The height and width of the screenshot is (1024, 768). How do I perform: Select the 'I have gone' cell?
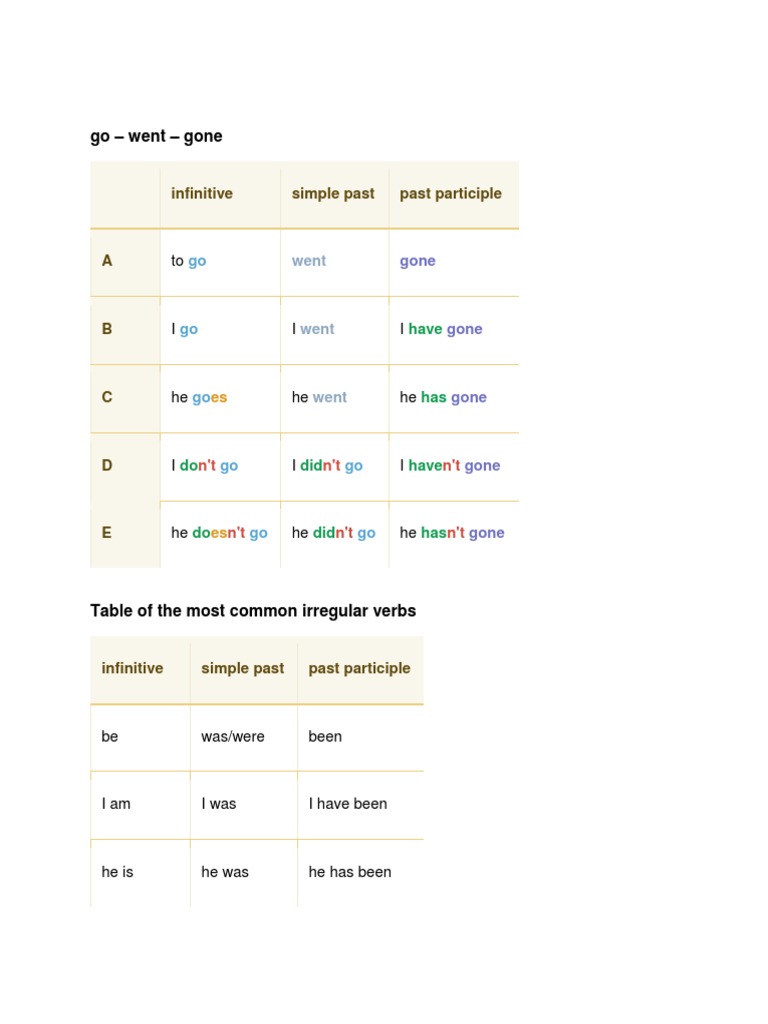pyautogui.click(x=441, y=329)
